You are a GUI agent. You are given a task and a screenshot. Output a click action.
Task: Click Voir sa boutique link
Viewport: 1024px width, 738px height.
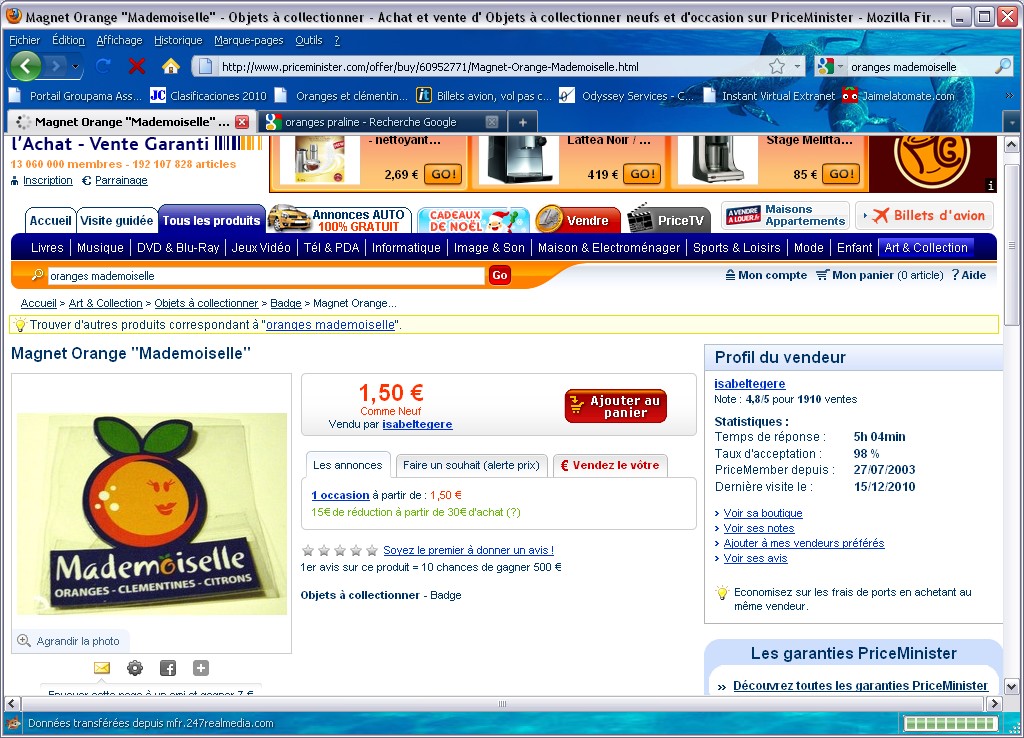point(763,513)
